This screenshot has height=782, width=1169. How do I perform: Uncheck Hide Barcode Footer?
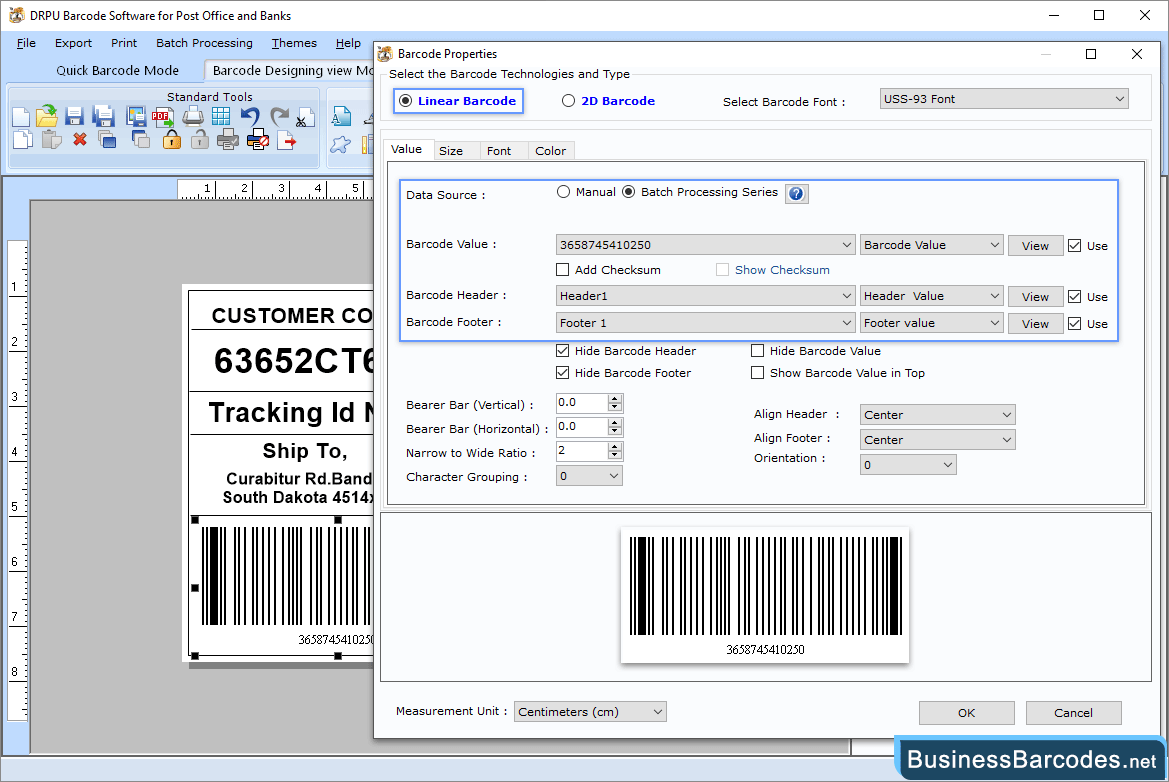click(x=563, y=373)
